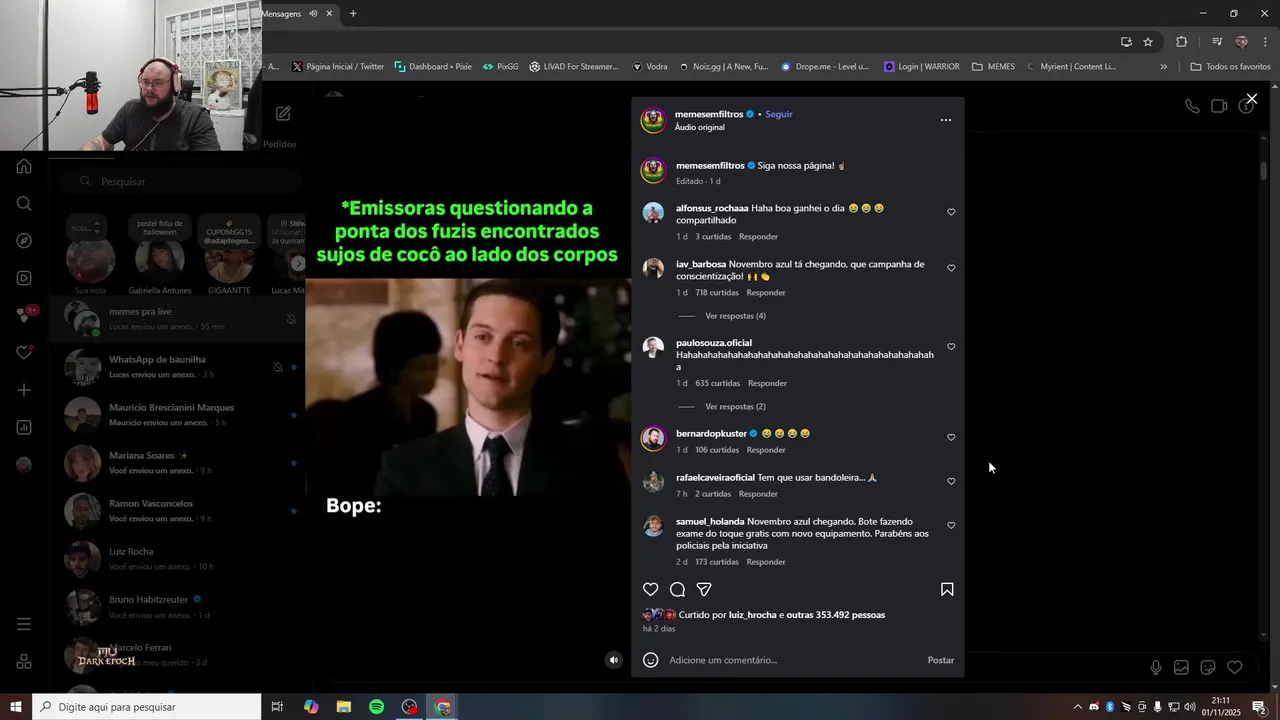Show the 'outras 353.492 pessoas' likes list

point(835,615)
